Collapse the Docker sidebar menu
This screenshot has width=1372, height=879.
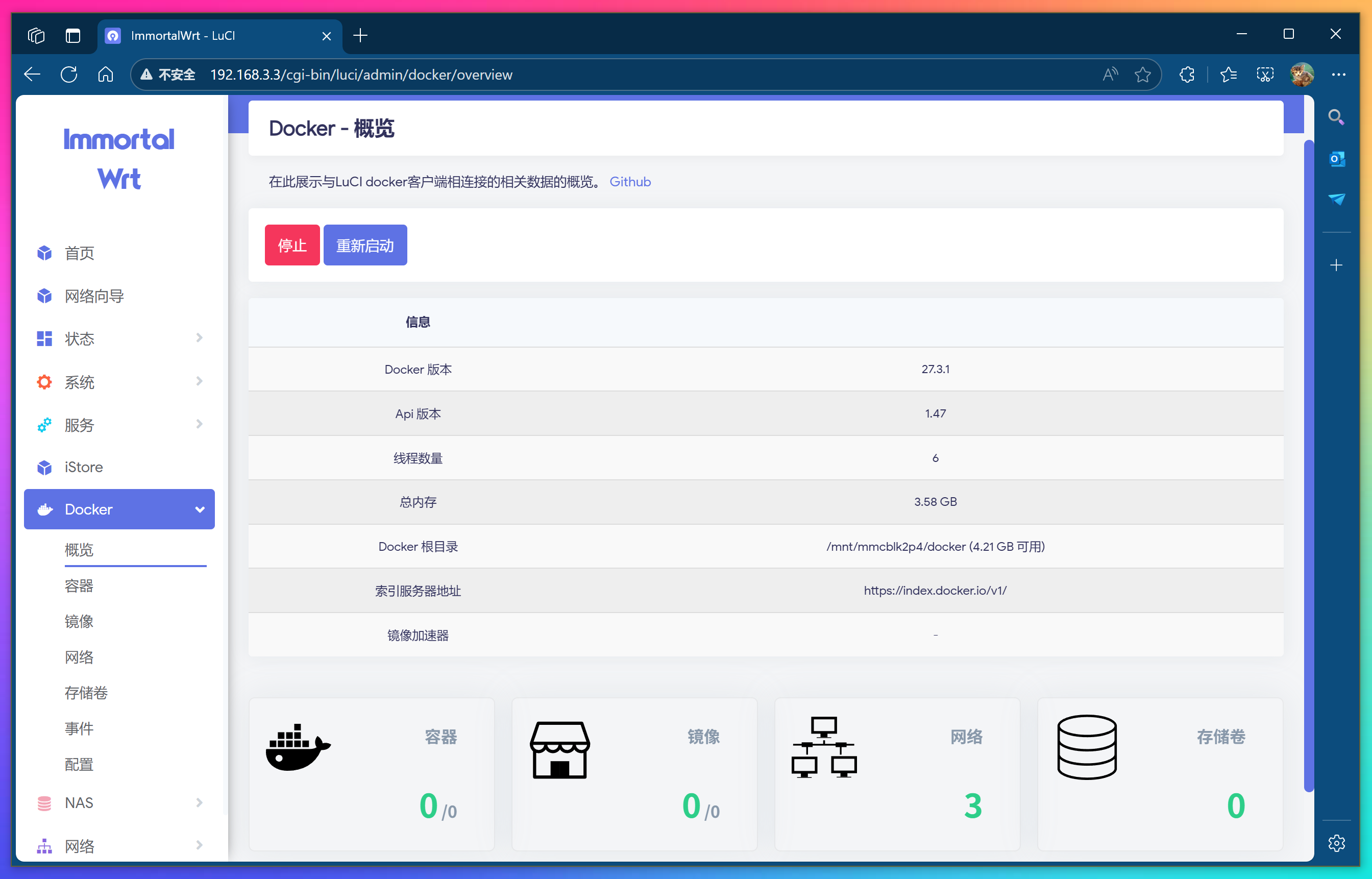click(199, 509)
